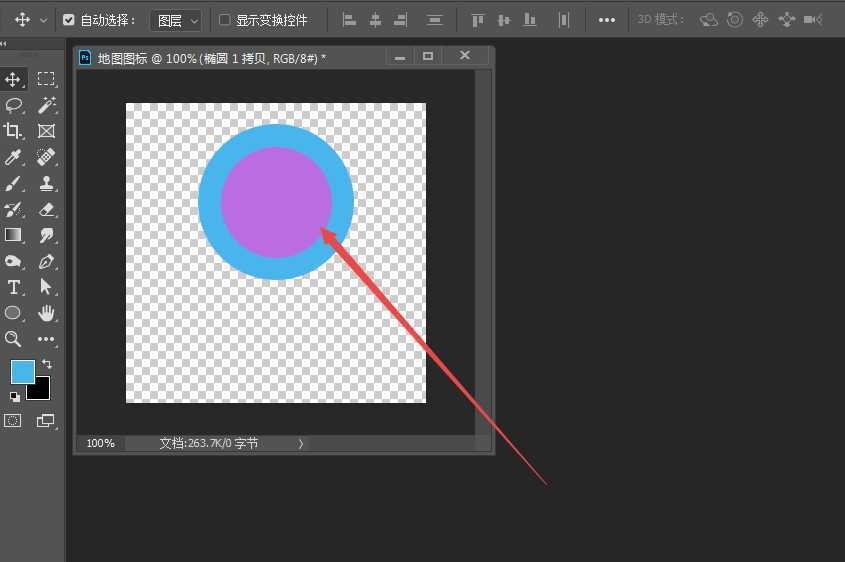Open the 图层 auto-select dropdown
The height and width of the screenshot is (562, 845).
[x=176, y=20]
